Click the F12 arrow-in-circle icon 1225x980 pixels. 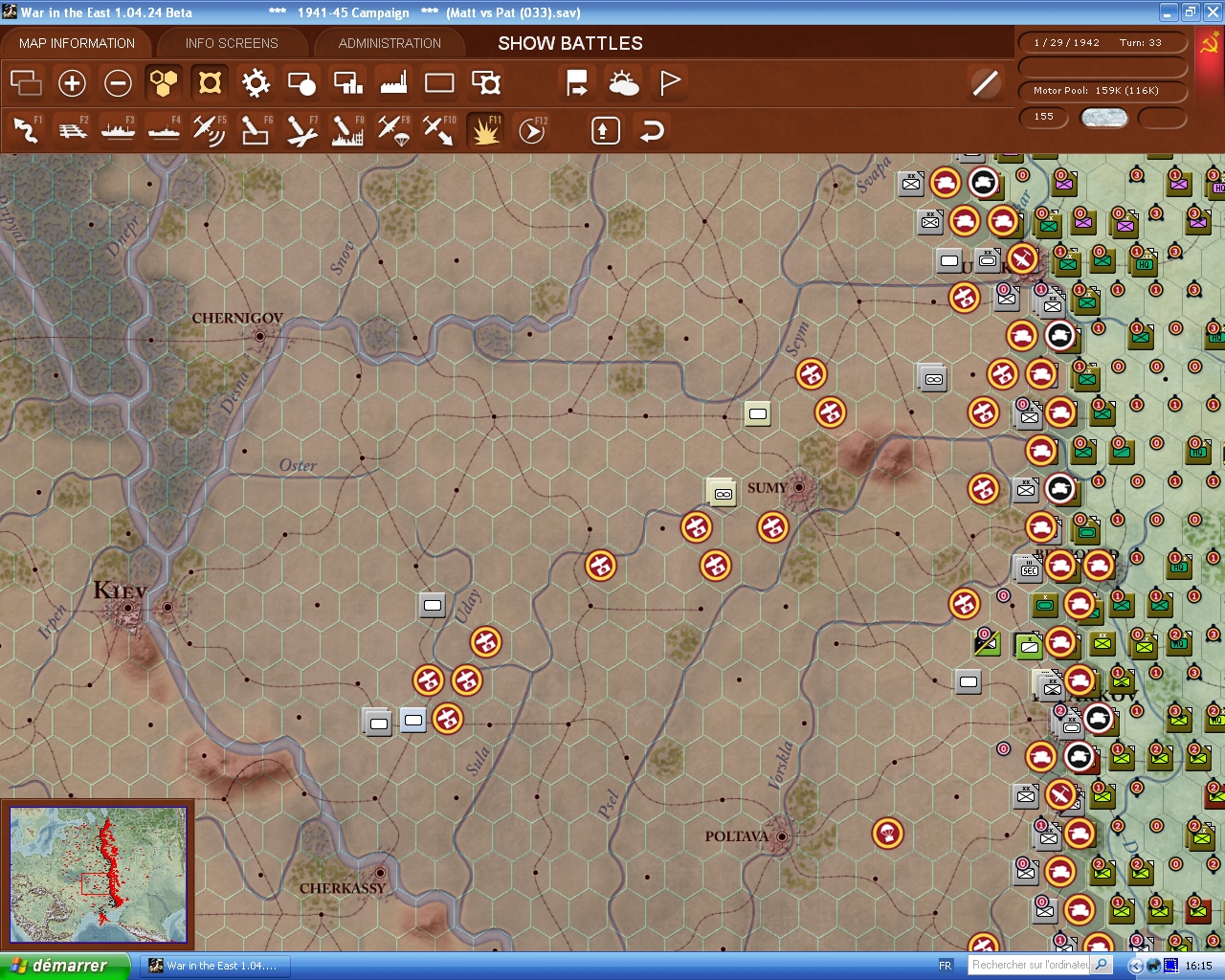pos(532,130)
